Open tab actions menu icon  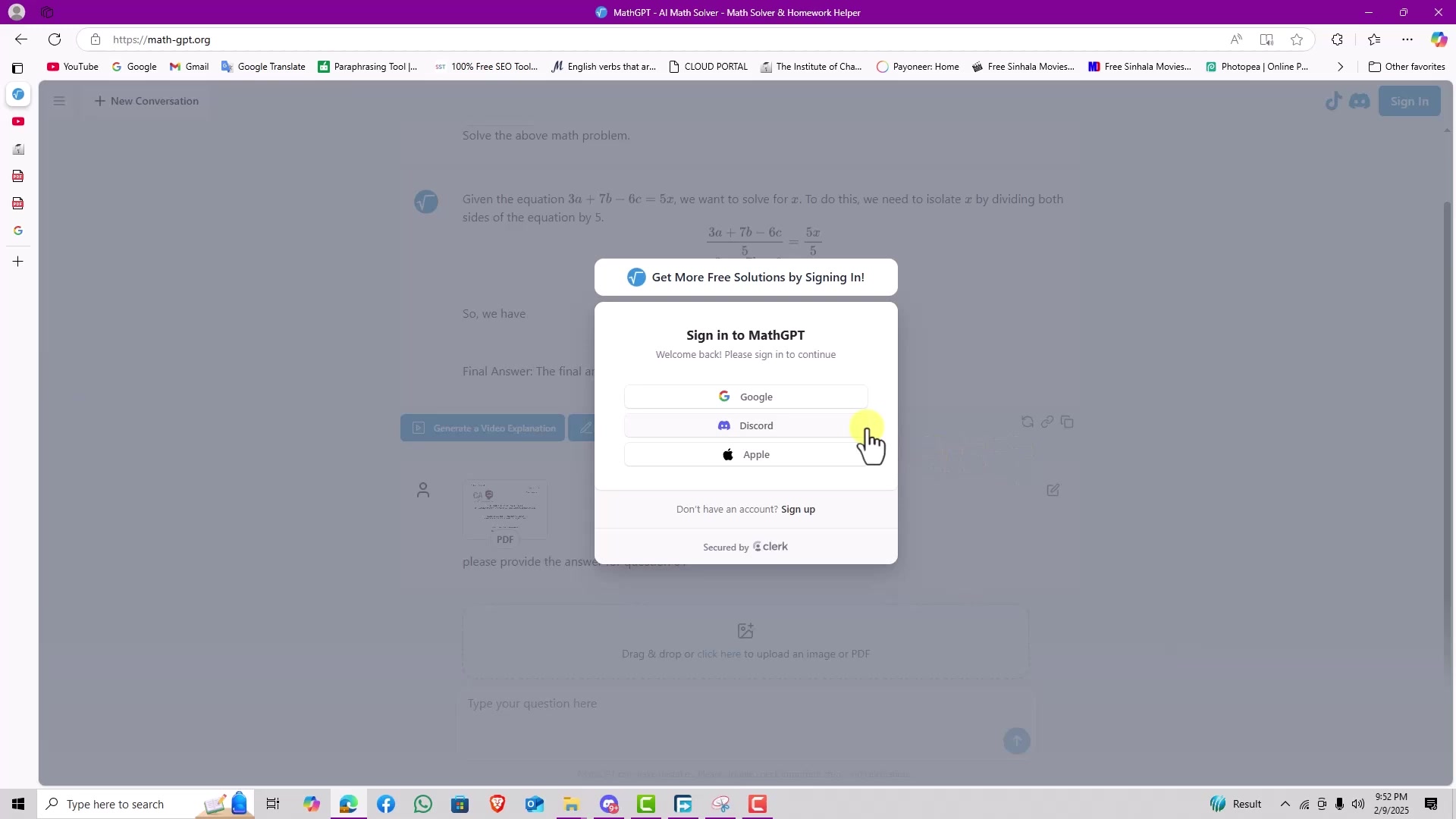pos(17,68)
